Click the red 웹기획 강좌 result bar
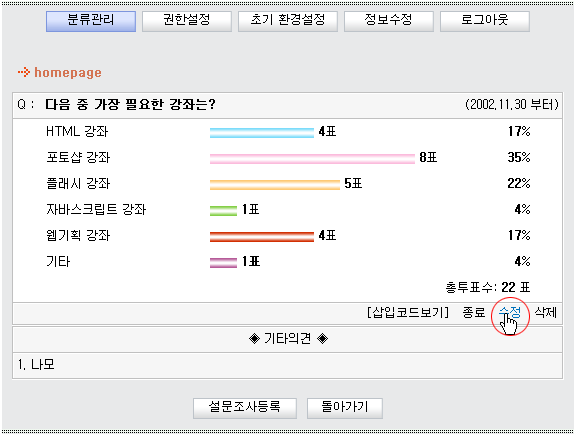This screenshot has width=577, height=435. (262, 237)
